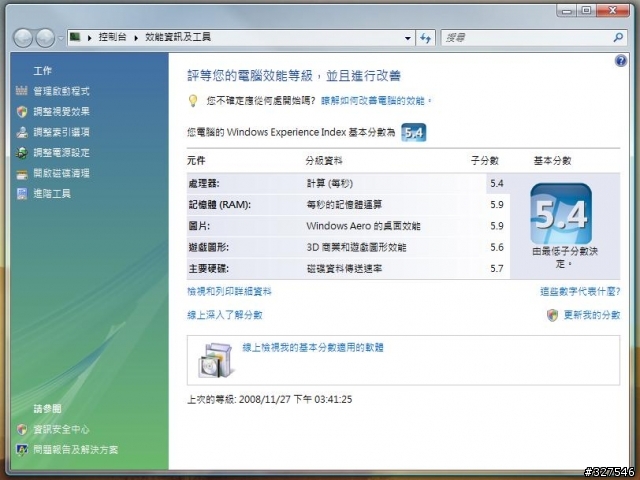Click 3D 商業和遊戲圖形效能 text
Image resolution: width=640 pixels, height=480 pixels.
[x=356, y=247]
